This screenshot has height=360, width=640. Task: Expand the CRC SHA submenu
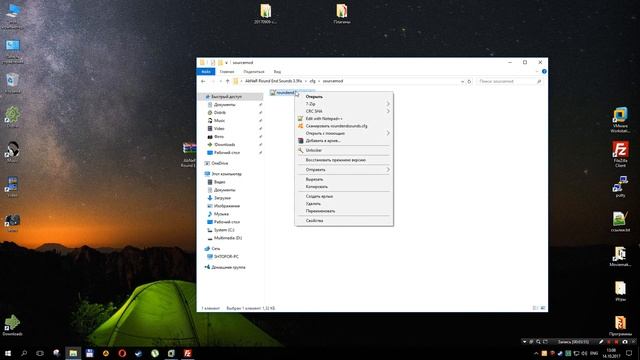point(344,111)
